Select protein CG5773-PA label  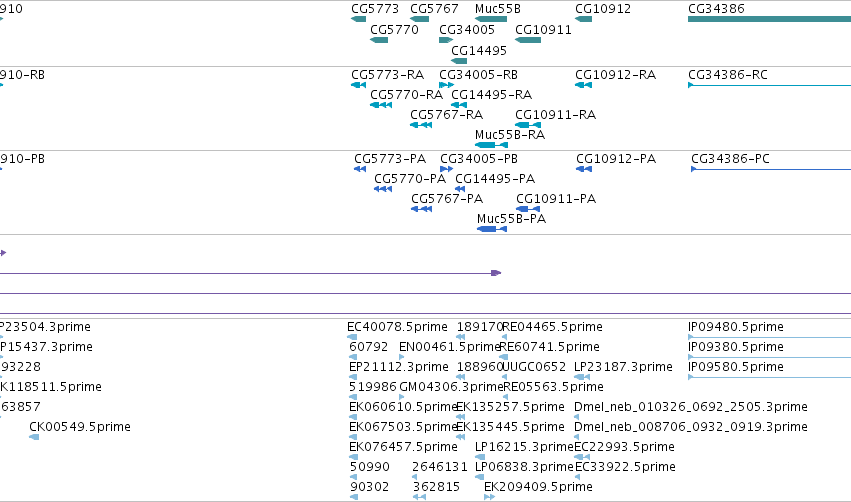(390, 158)
